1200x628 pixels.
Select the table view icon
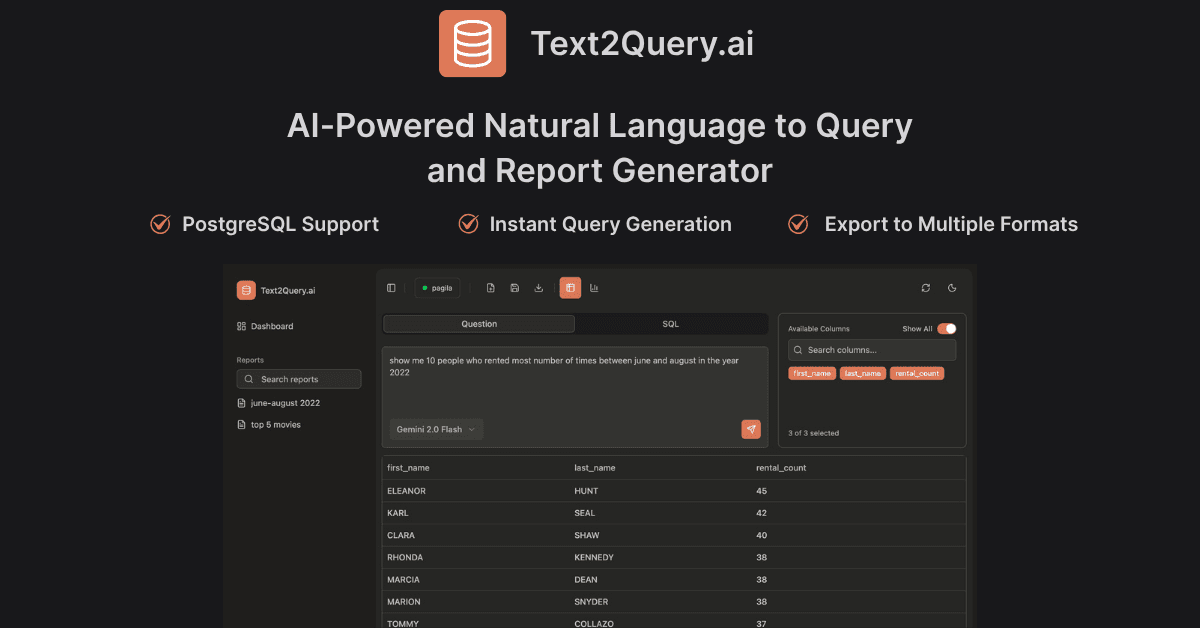pyautogui.click(x=570, y=287)
